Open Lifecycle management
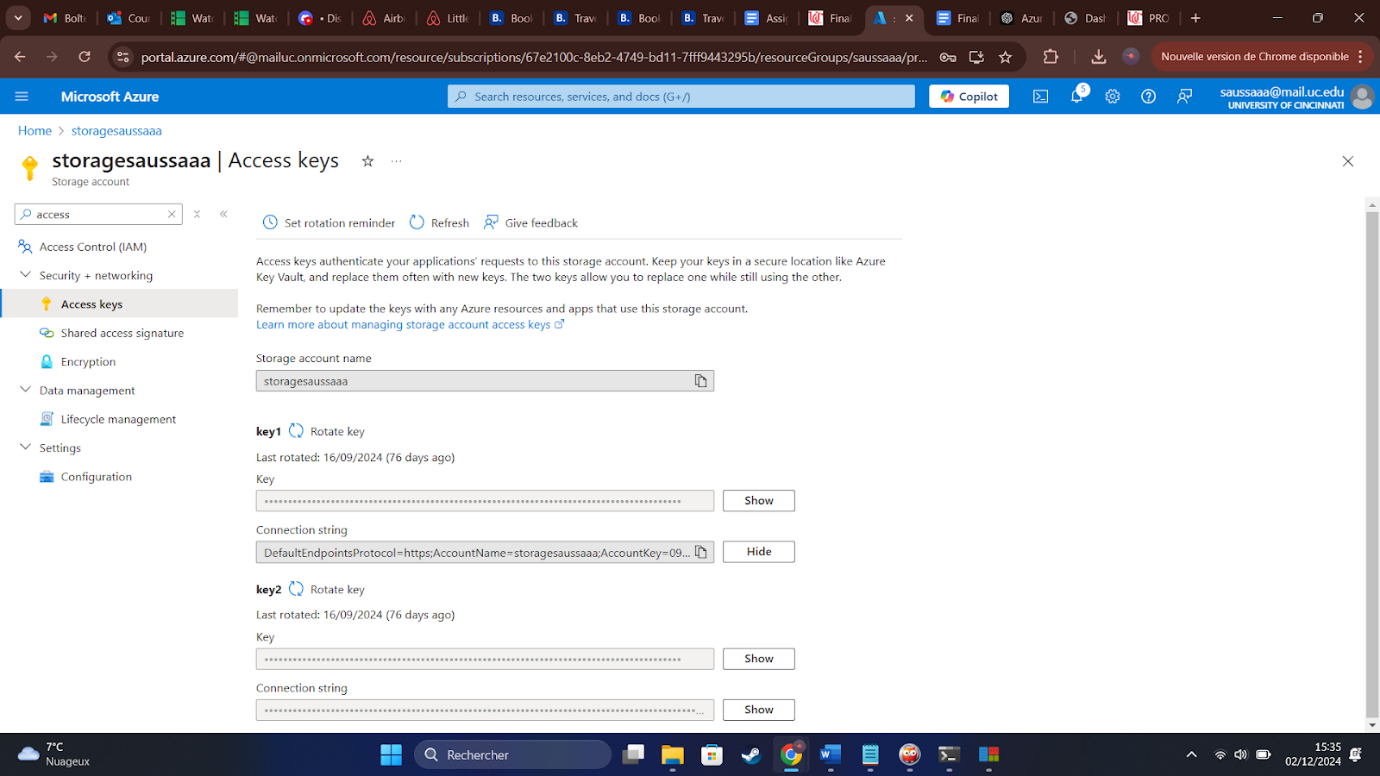The image size is (1380, 776). click(118, 419)
